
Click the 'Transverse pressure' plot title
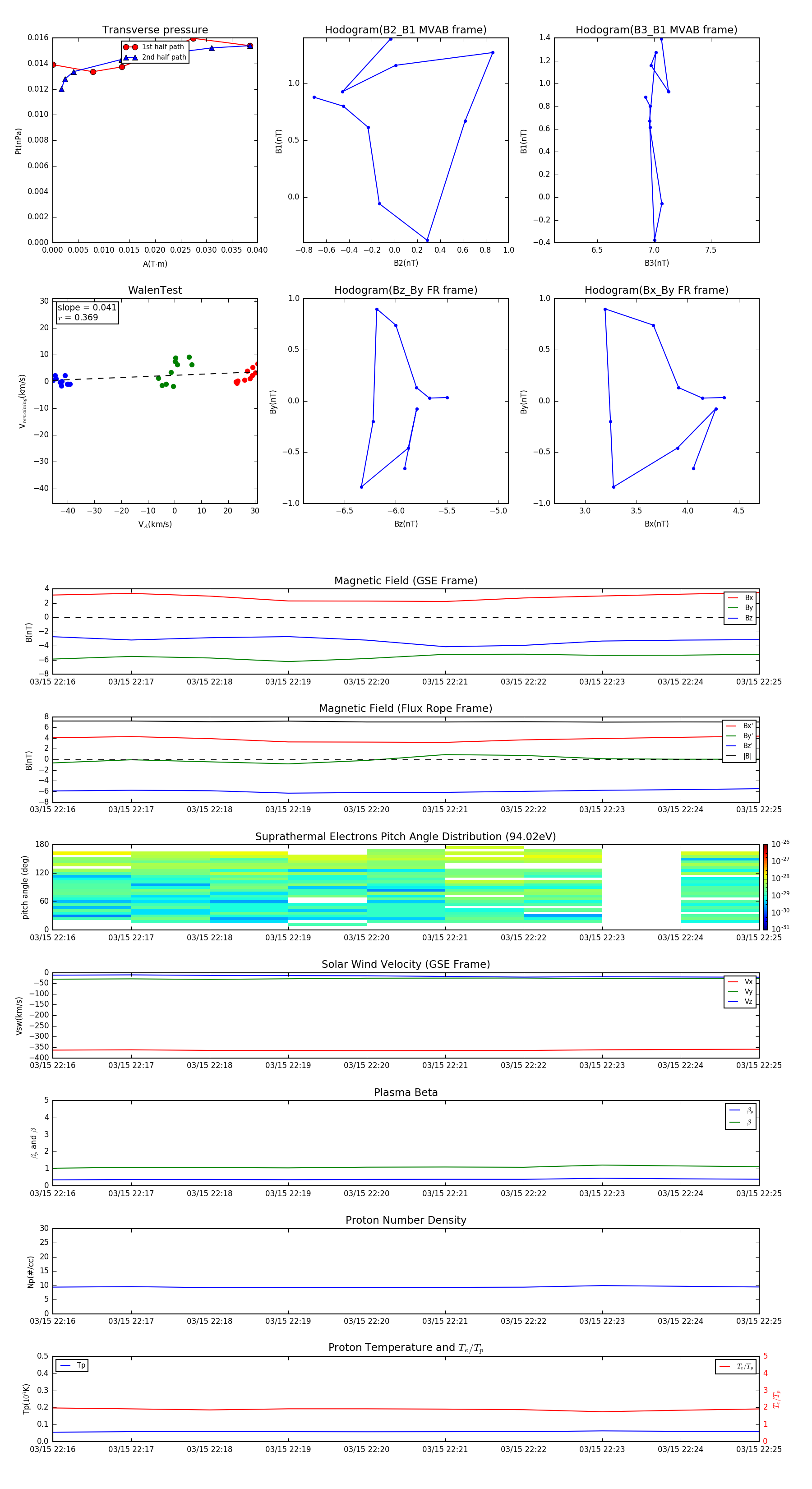point(155,29)
